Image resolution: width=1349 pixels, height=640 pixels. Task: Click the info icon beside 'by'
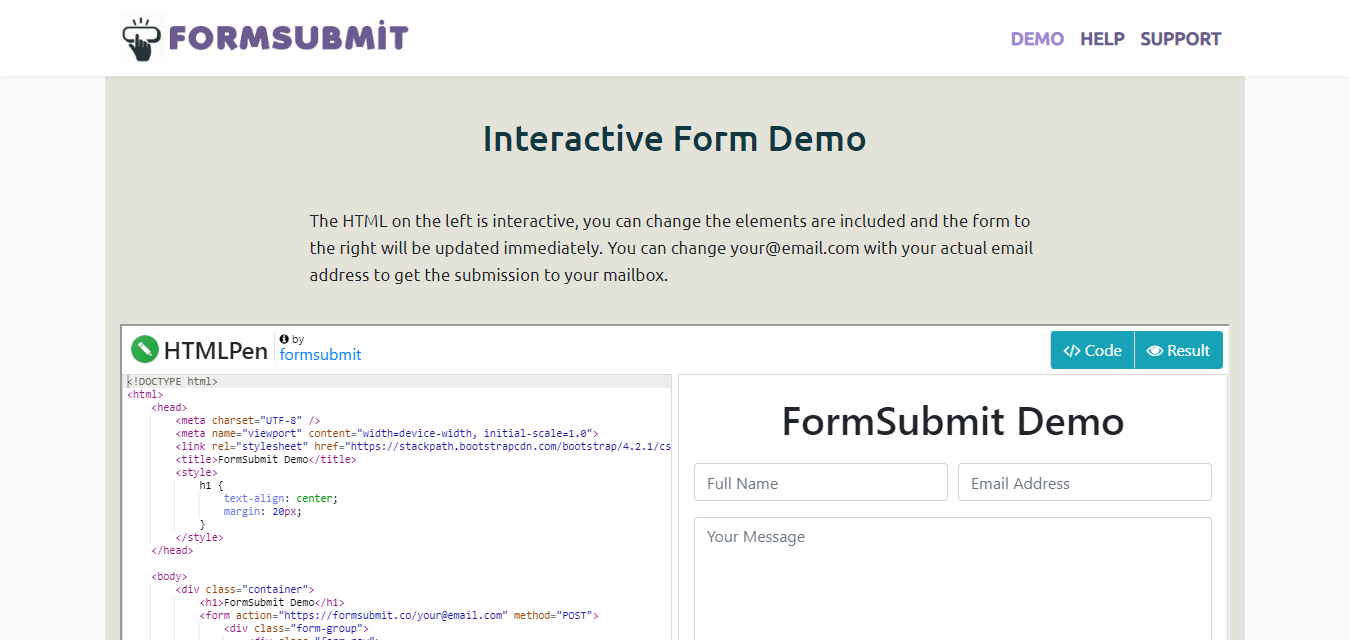click(x=284, y=339)
